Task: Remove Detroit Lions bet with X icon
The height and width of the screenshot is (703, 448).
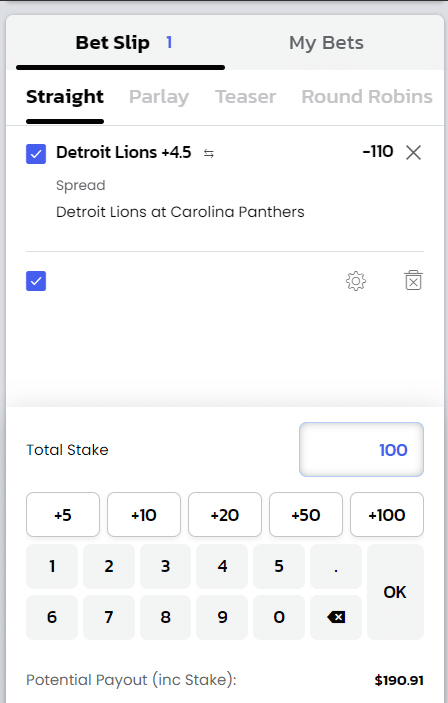Action: click(413, 152)
